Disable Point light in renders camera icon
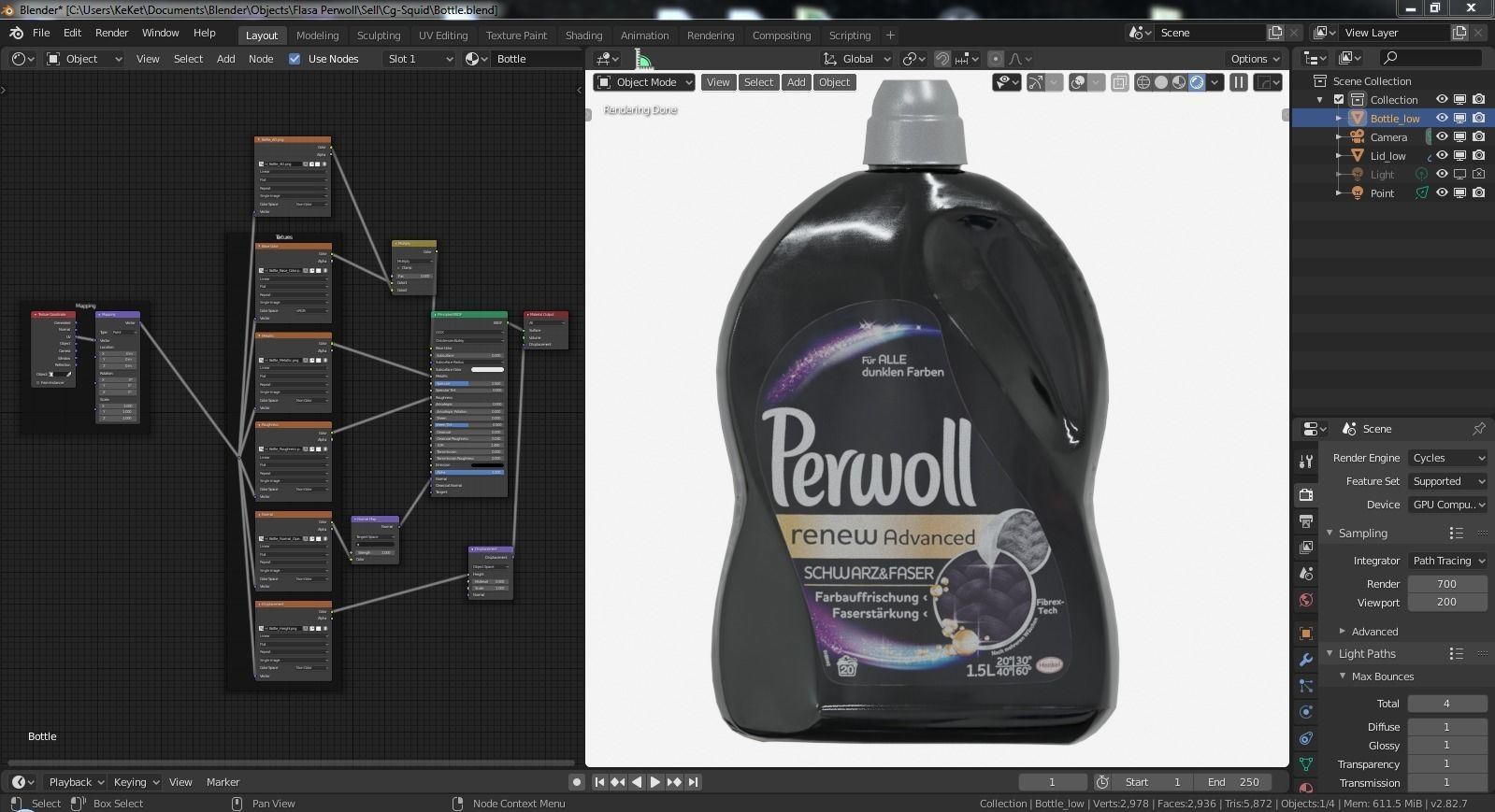This screenshot has height=812, width=1495. [1478, 193]
